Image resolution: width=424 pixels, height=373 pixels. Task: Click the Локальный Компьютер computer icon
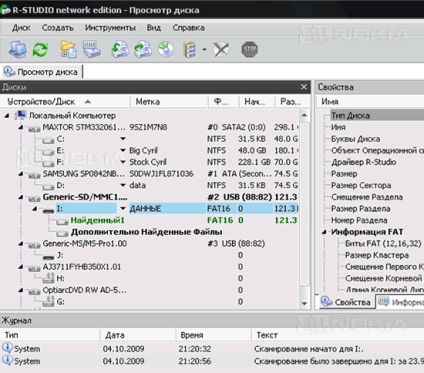pos(20,115)
